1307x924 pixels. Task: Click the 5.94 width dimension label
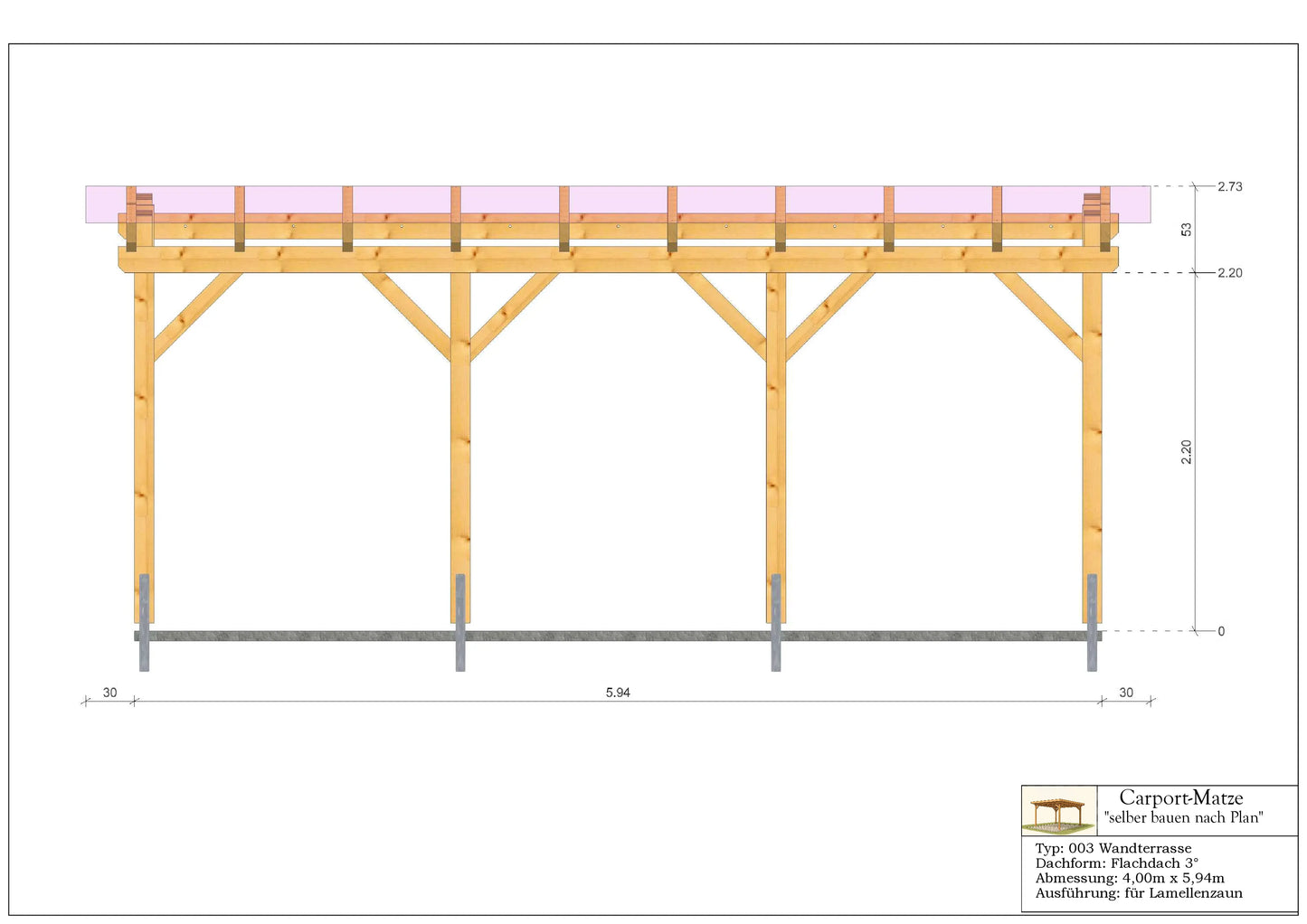[x=618, y=693]
